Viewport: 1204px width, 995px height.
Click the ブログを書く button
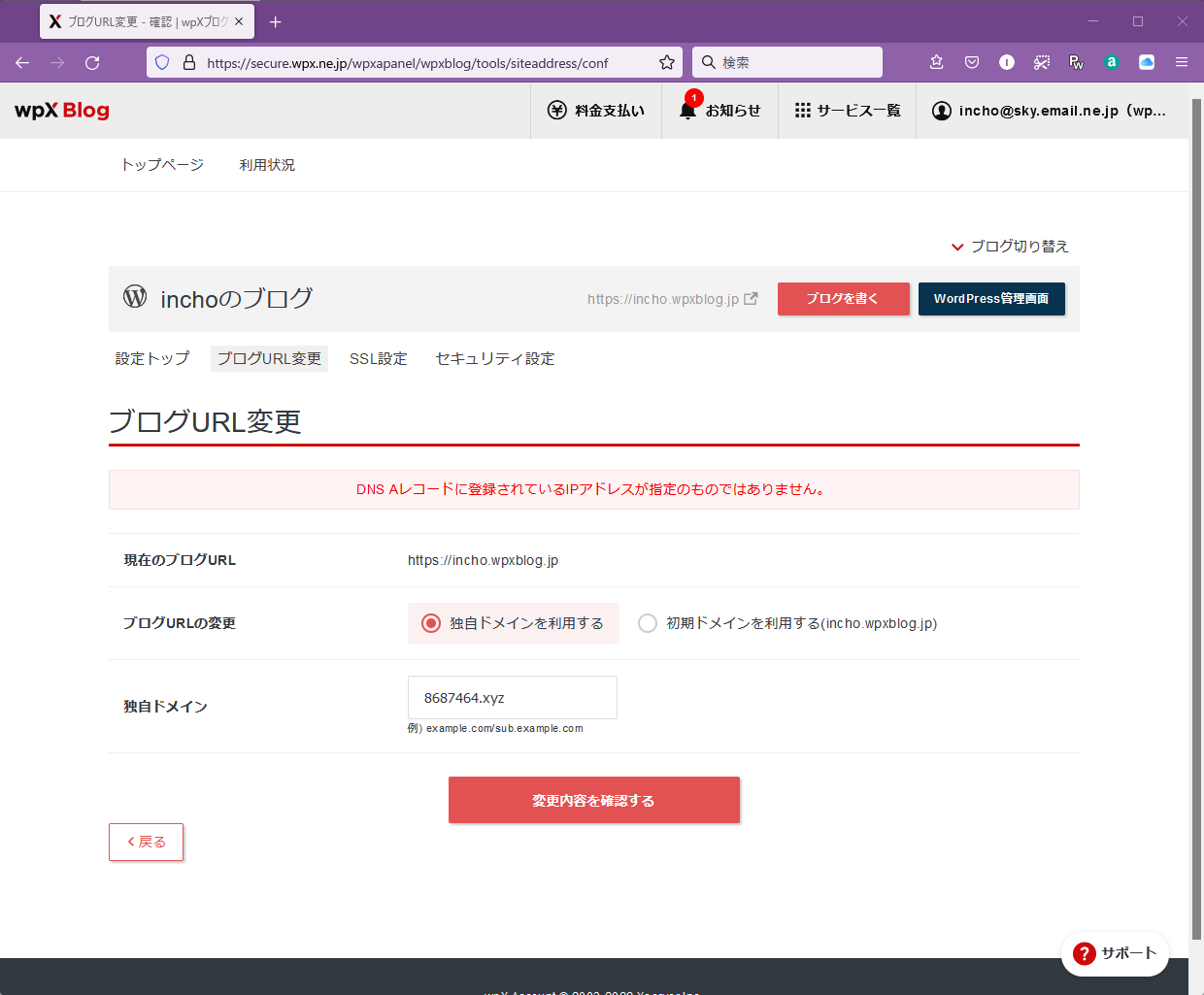click(x=843, y=299)
